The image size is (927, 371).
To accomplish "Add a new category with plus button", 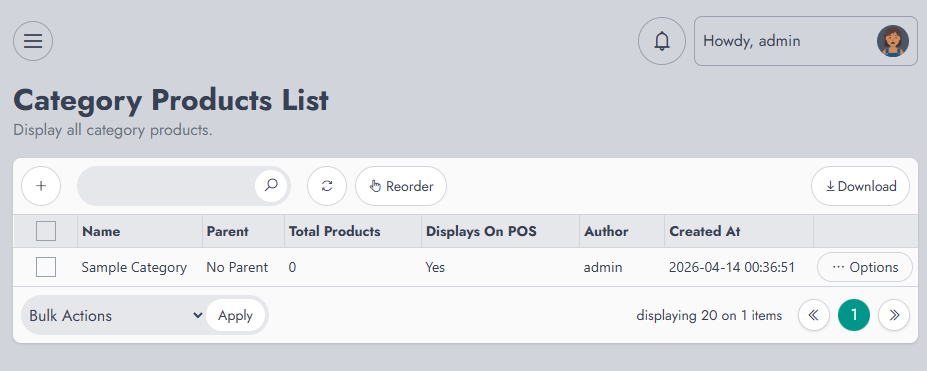I will click(x=41, y=186).
